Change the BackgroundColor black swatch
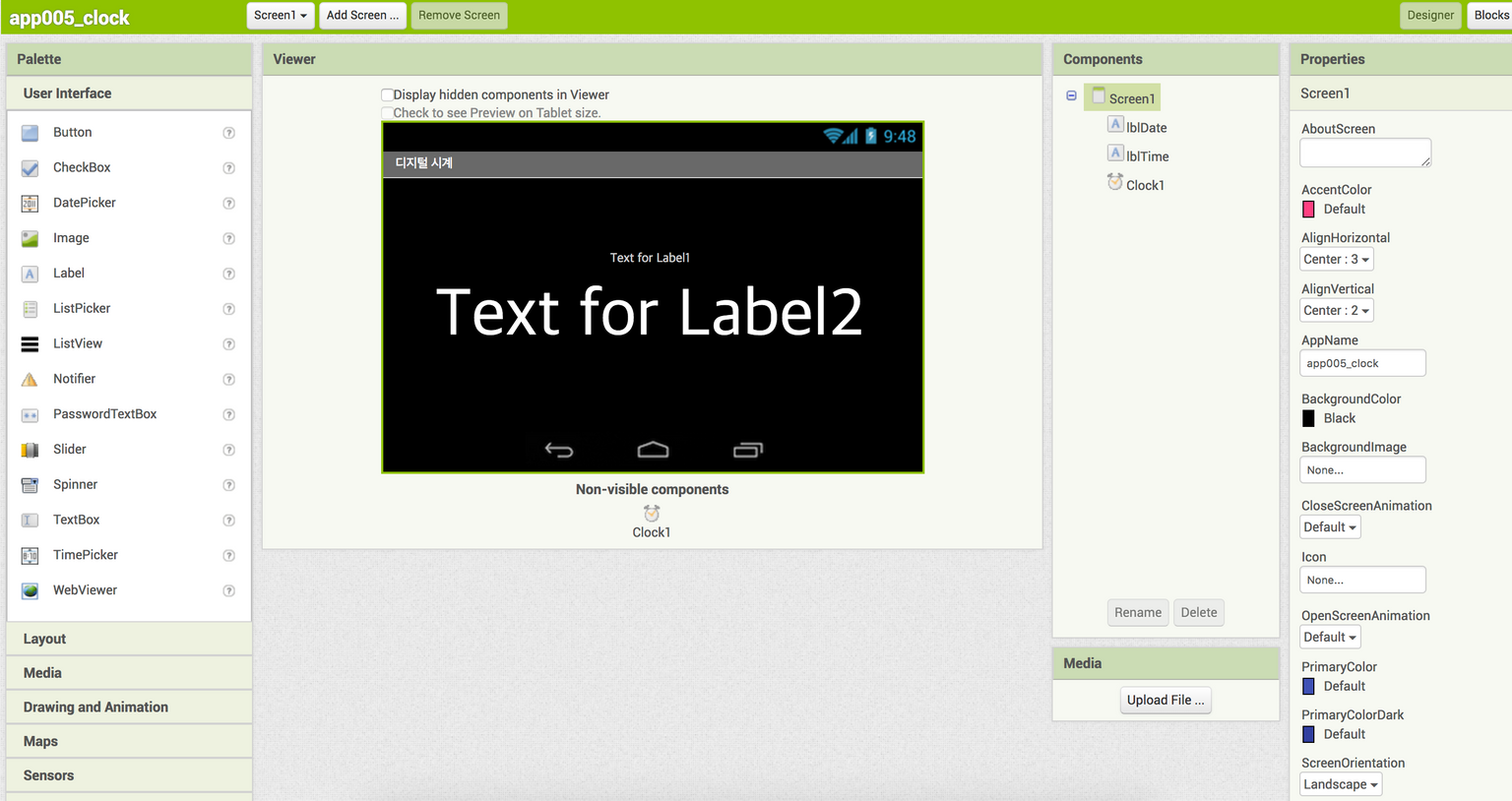 click(x=1308, y=418)
